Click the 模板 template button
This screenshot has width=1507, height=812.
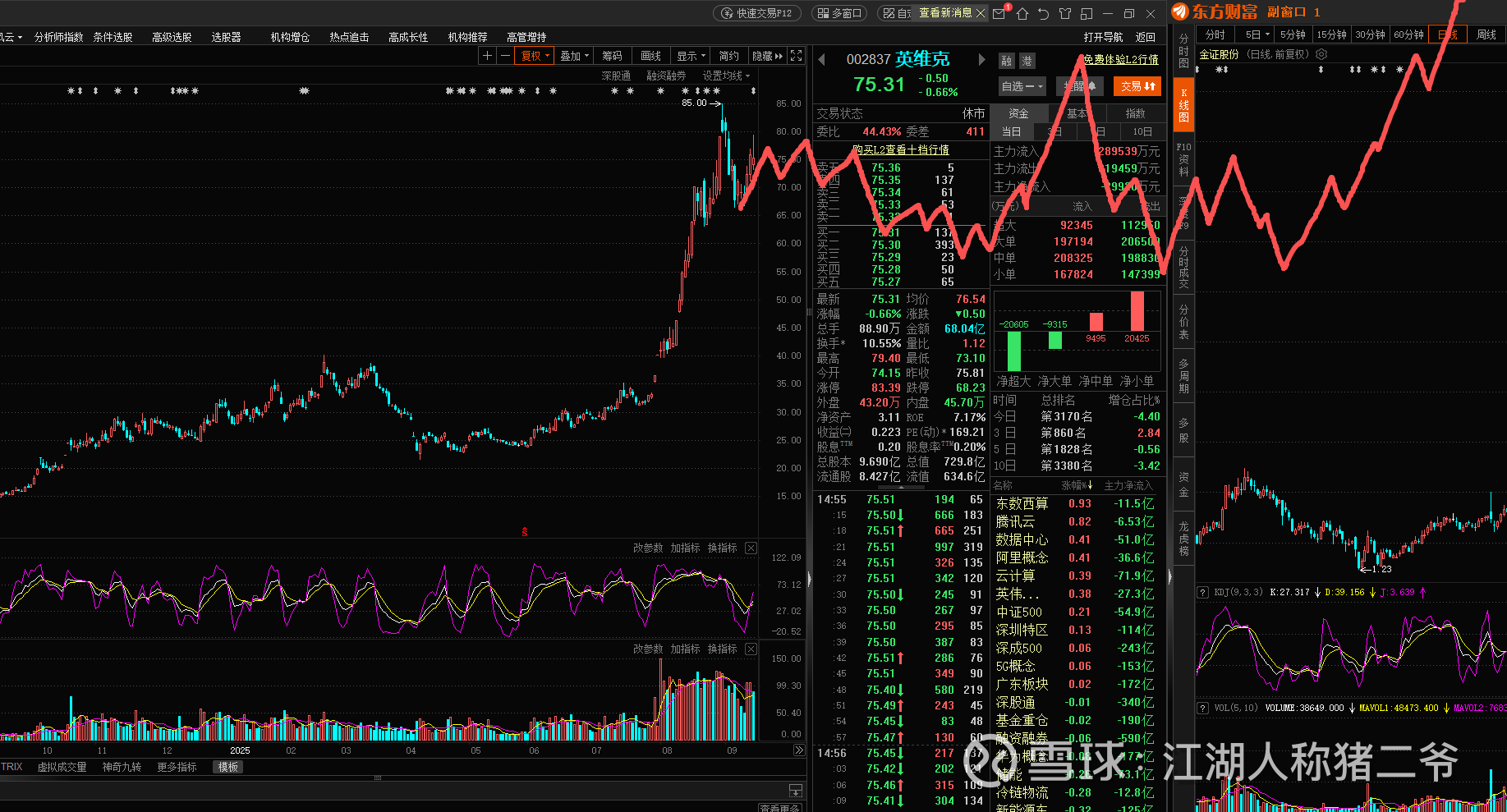pos(227,767)
